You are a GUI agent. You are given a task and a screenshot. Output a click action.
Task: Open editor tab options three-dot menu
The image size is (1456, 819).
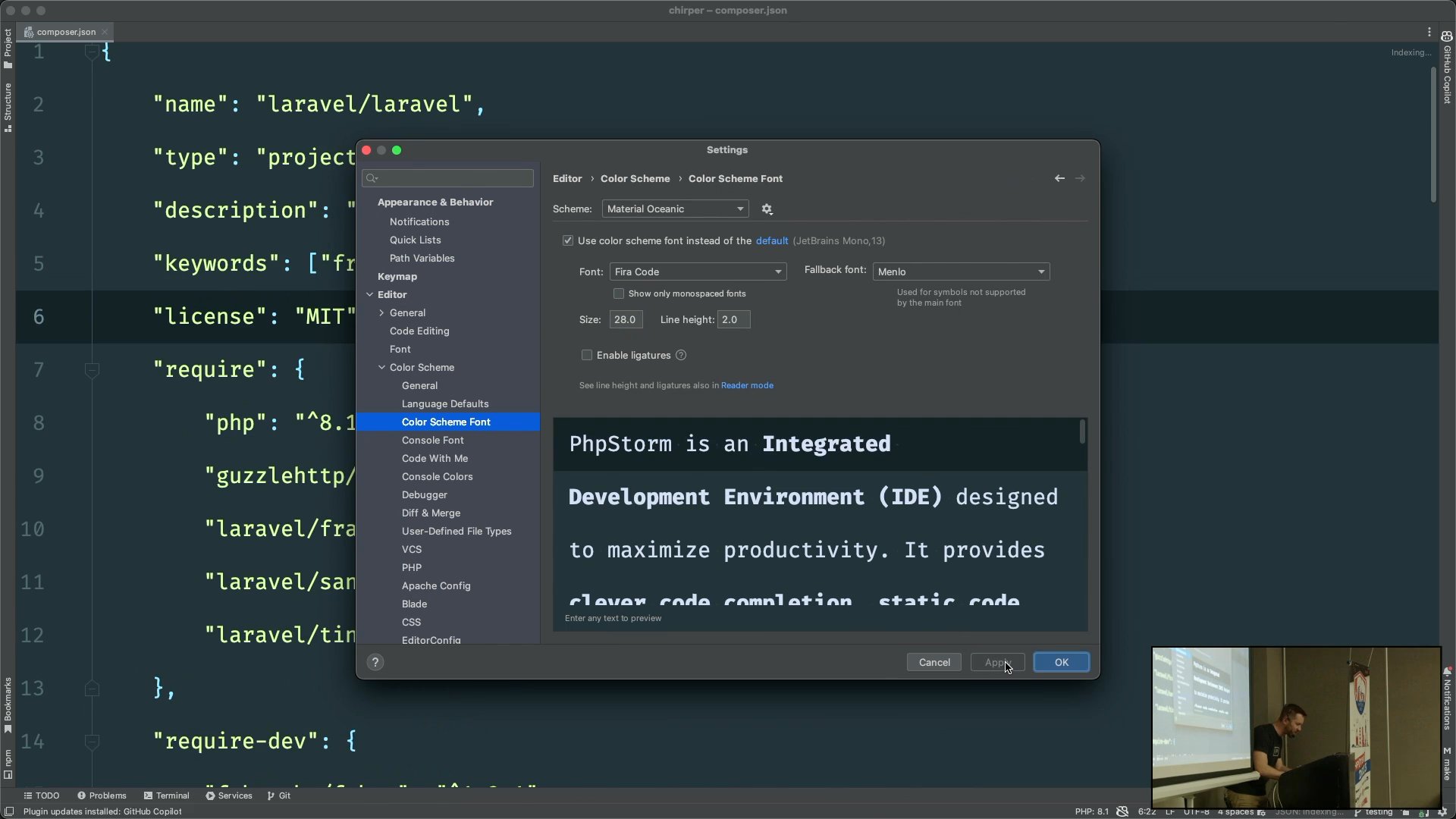click(1429, 32)
